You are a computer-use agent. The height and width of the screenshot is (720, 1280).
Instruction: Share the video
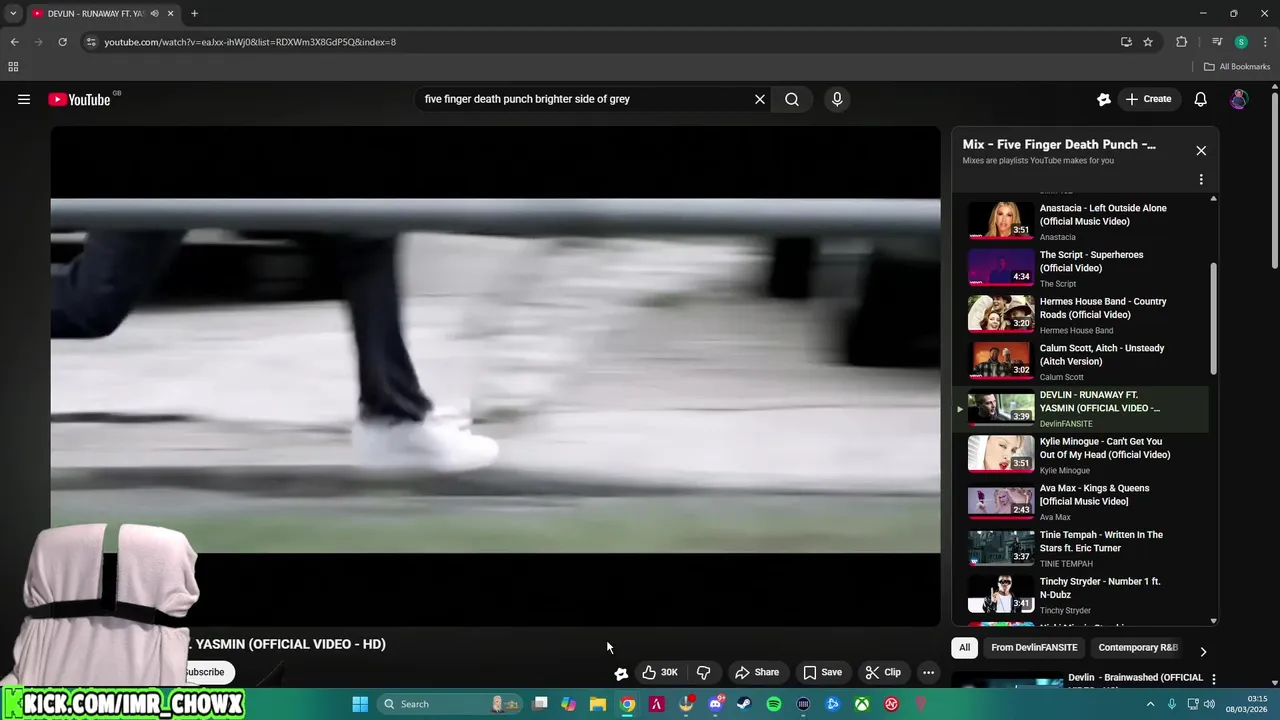757,672
